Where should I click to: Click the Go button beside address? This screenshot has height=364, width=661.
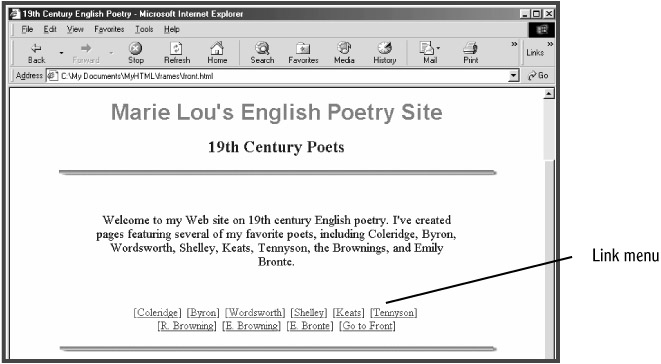[538, 75]
